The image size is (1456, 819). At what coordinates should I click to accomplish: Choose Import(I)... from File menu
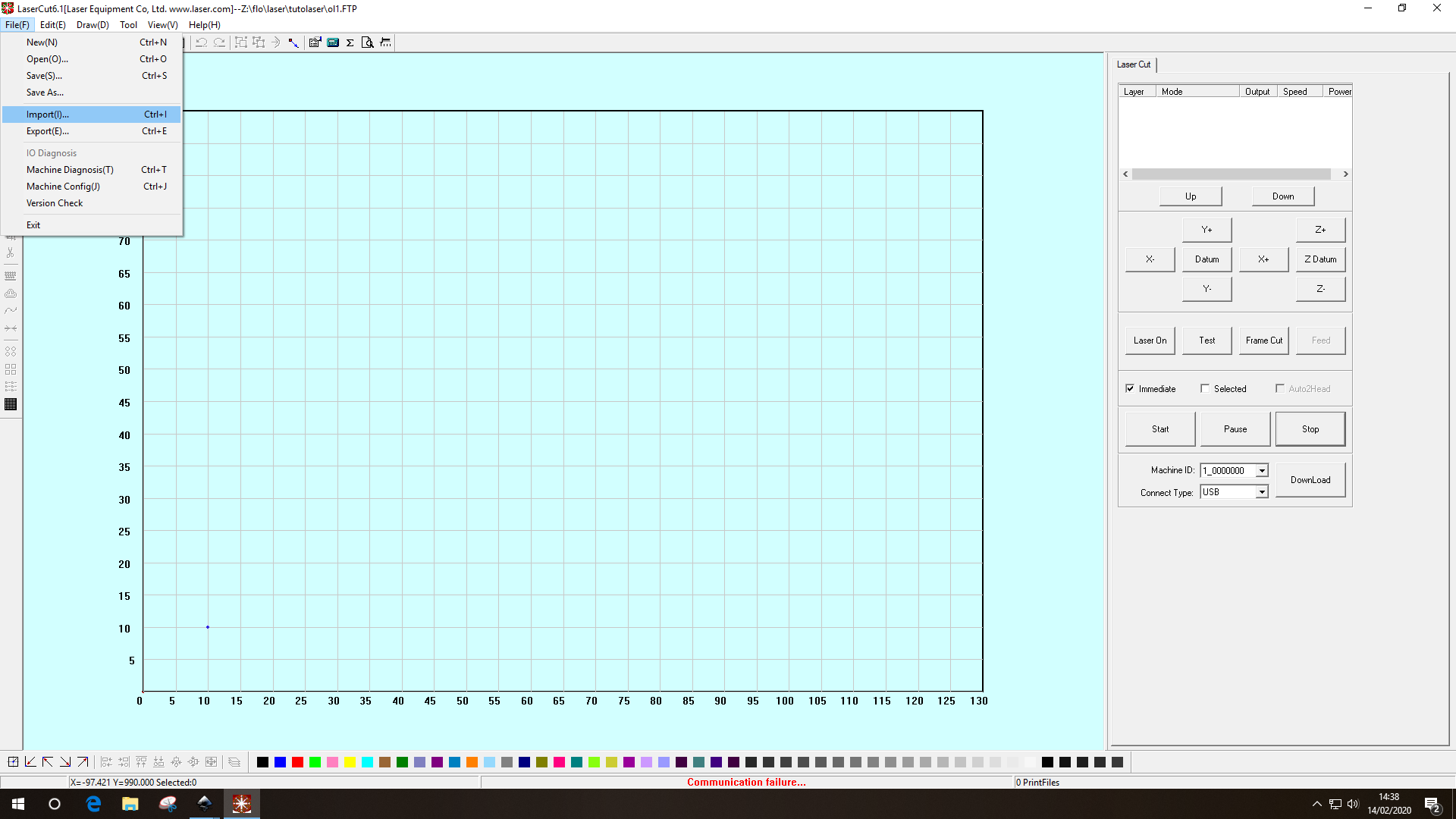(48, 115)
